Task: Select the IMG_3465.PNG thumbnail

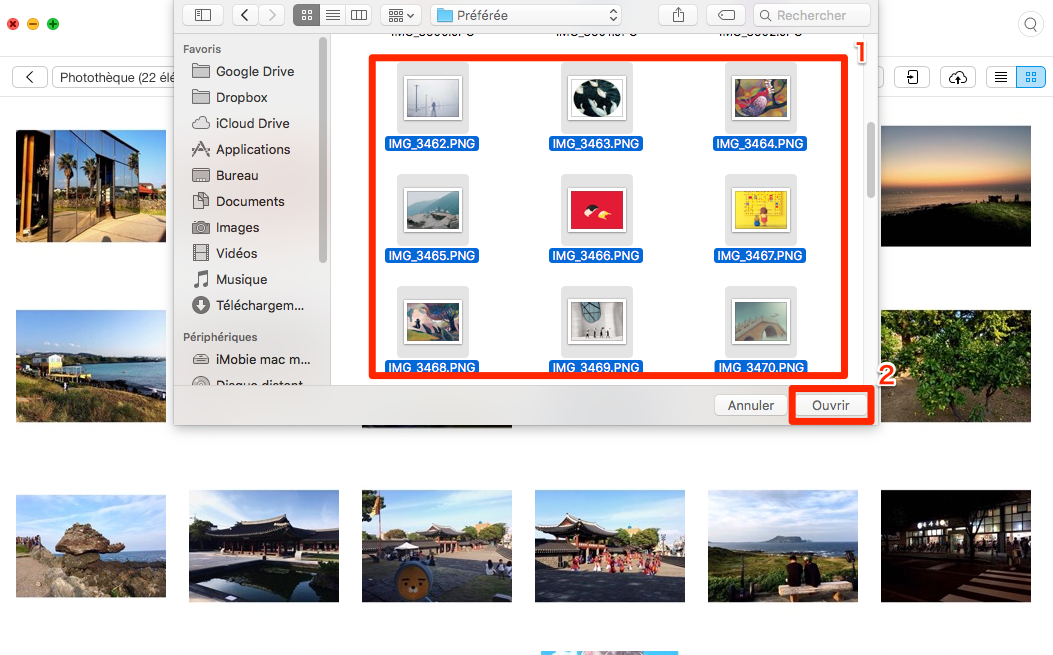Action: [x=432, y=210]
